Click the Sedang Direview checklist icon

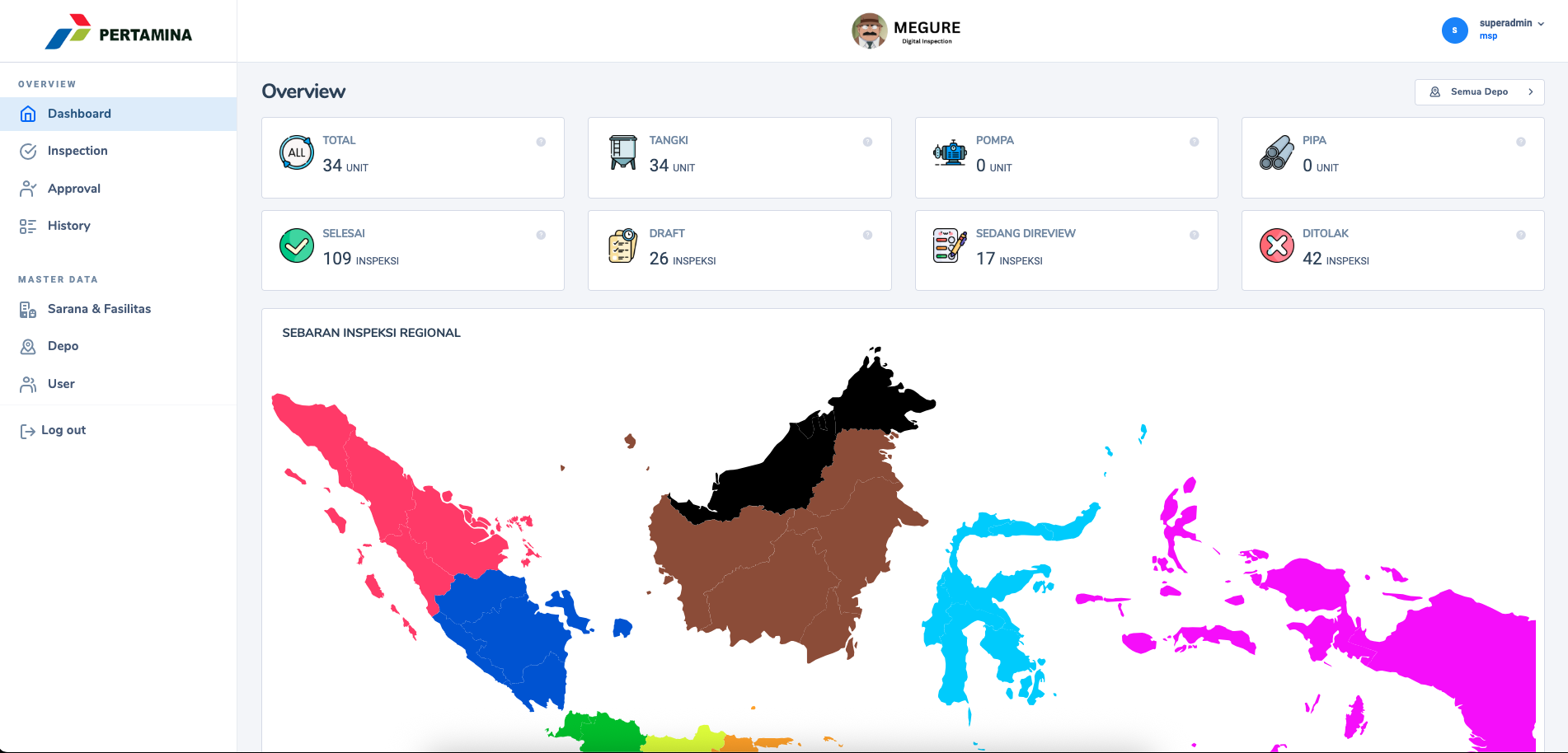click(950, 246)
